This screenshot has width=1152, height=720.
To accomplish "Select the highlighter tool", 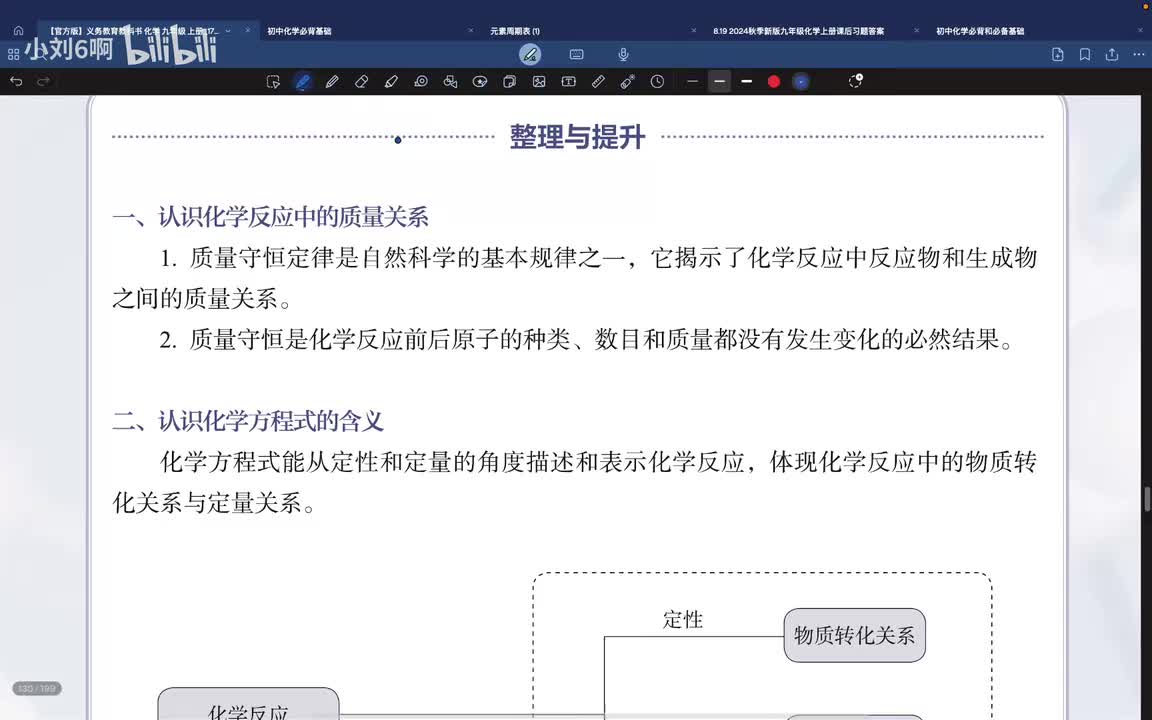I will [x=391, y=82].
